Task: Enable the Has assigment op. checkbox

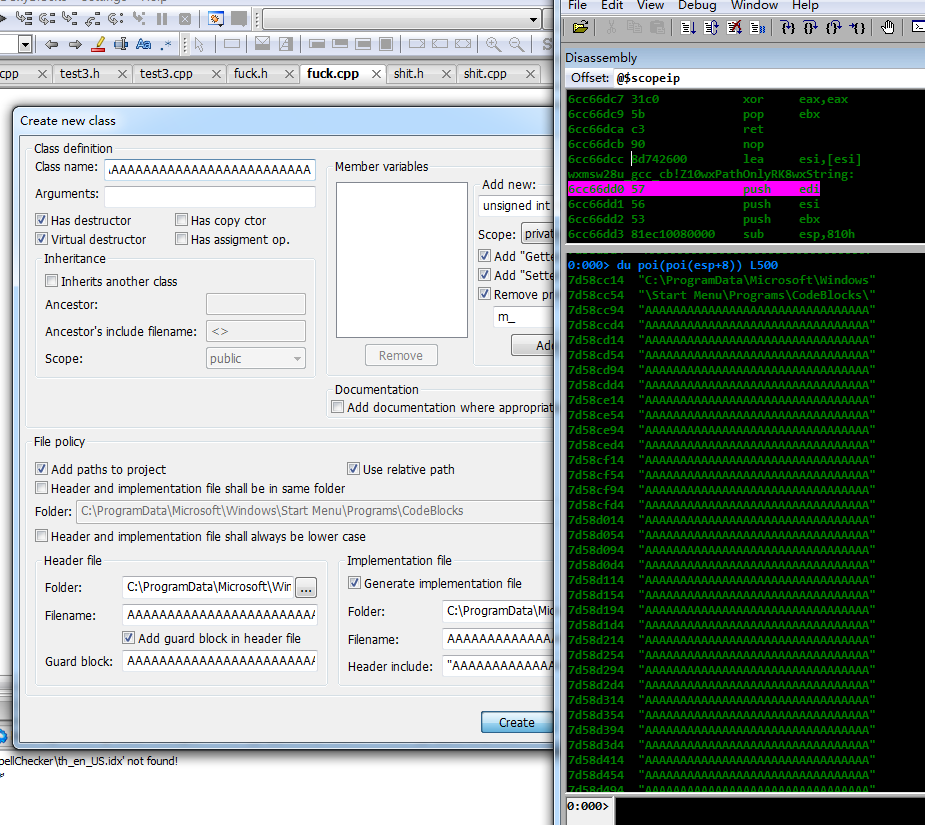Action: pyautogui.click(x=182, y=239)
